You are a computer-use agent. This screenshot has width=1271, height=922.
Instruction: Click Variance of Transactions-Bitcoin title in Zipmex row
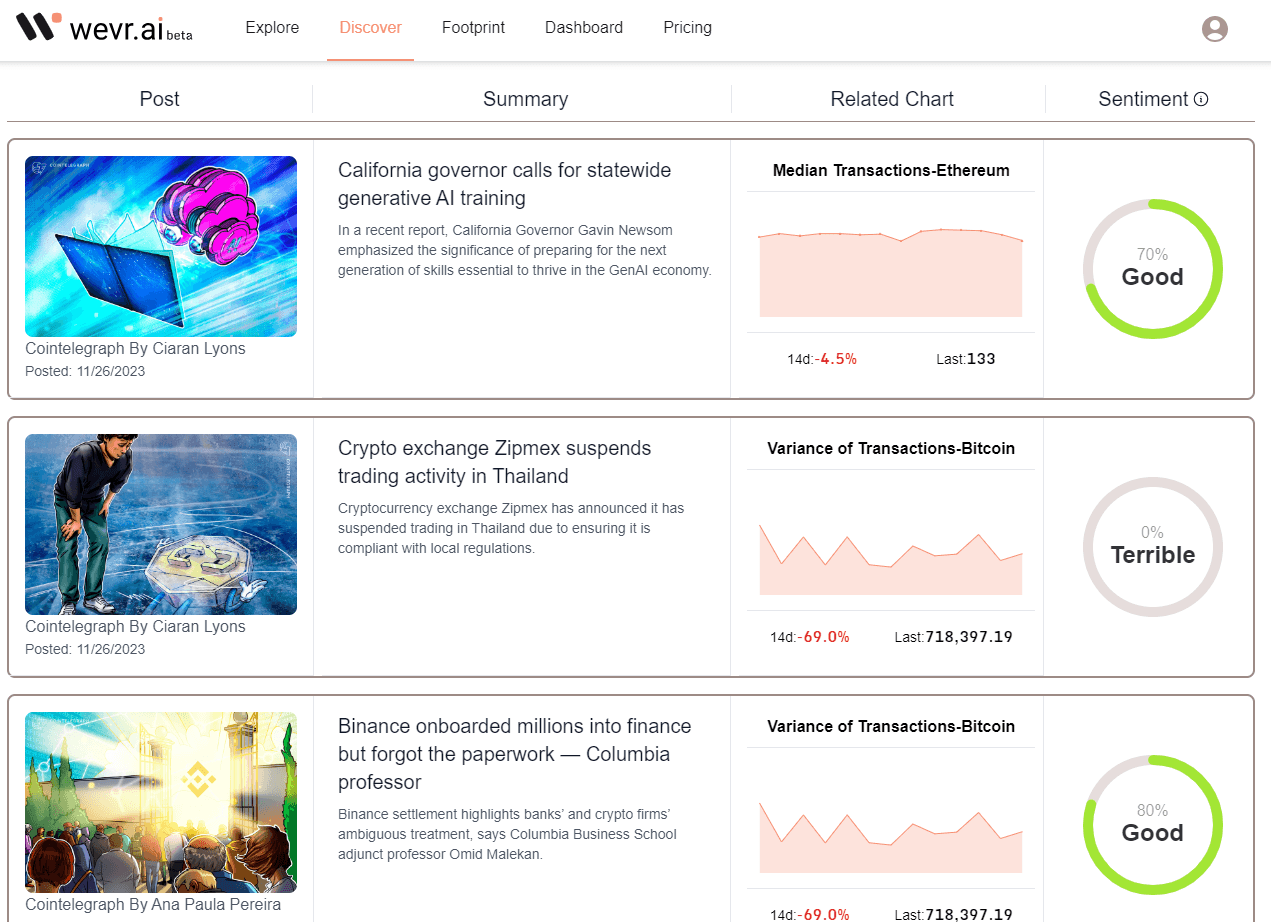click(891, 449)
